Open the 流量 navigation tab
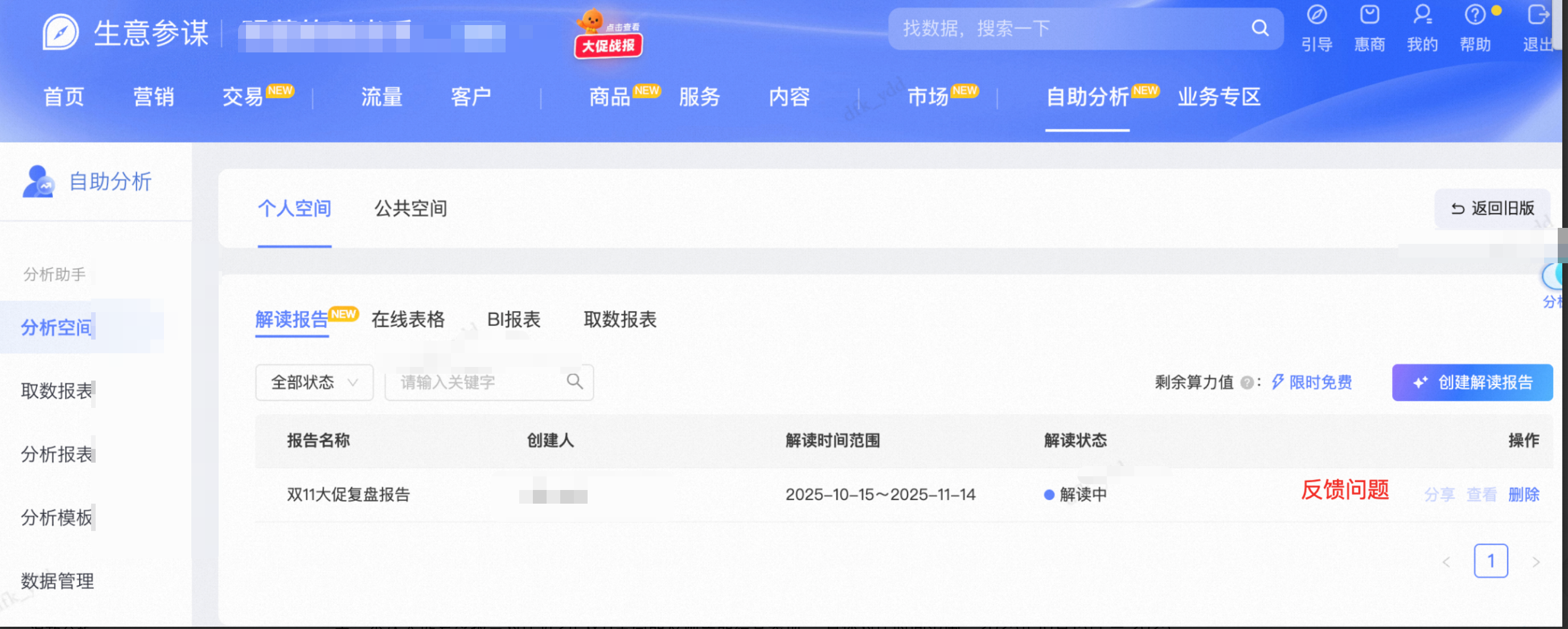Viewport: 1568px width, 629px height. [381, 97]
